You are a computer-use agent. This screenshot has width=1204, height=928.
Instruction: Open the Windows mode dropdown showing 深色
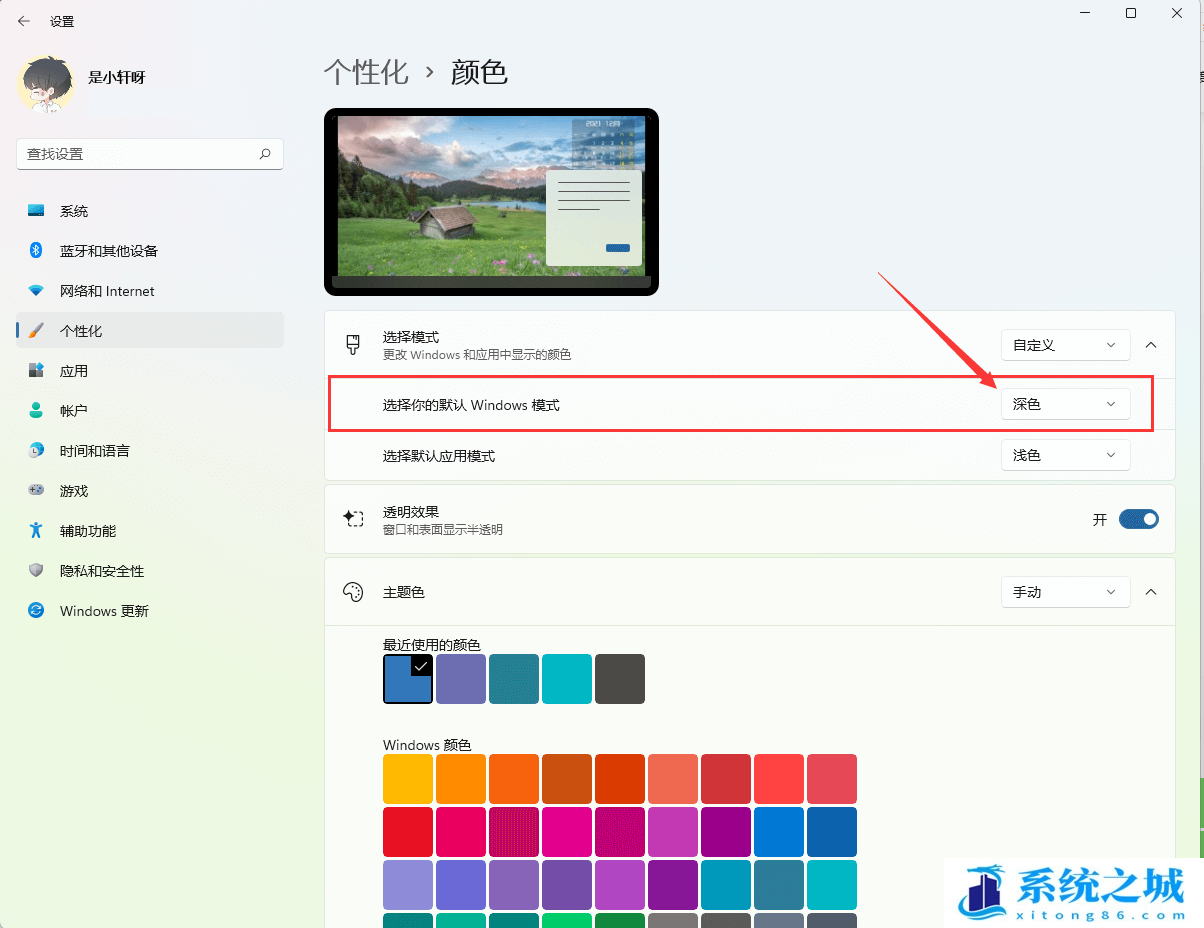(x=1065, y=404)
